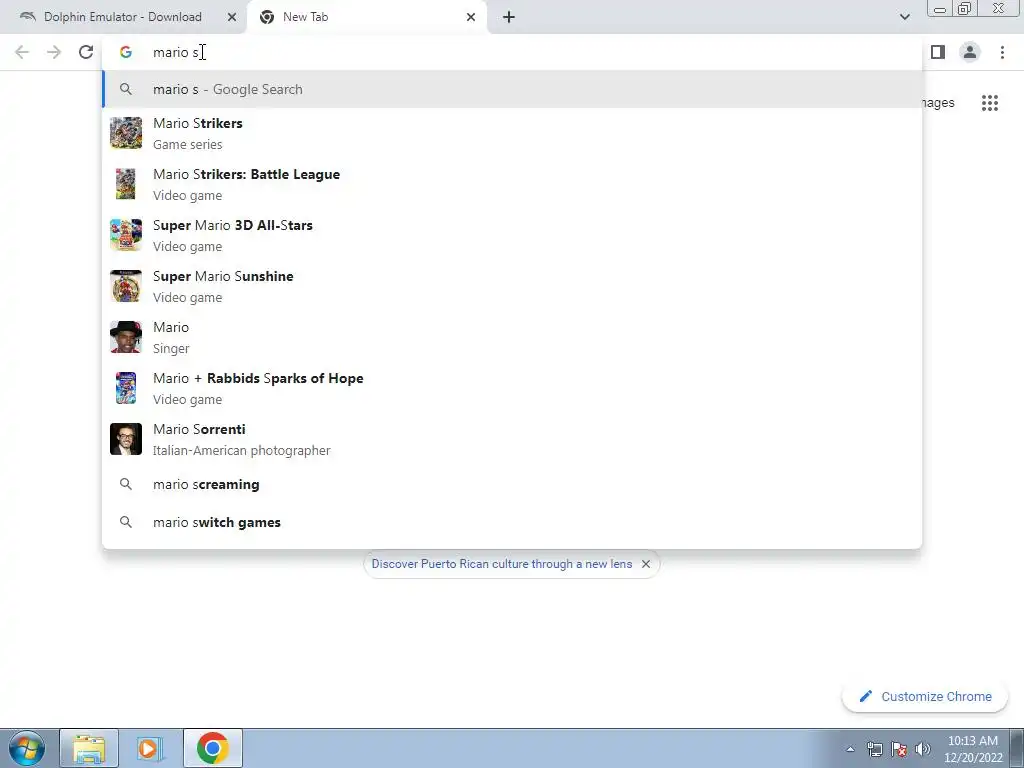Click magnifier icon beside 'mario s - Google Search'
Image resolution: width=1024 pixels, height=768 pixels.
[126, 89]
